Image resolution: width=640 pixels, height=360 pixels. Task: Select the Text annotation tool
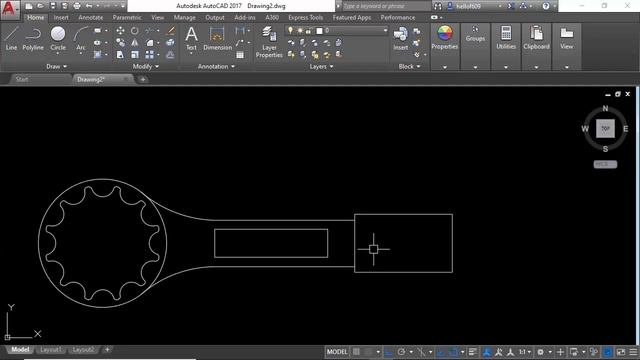pyautogui.click(x=191, y=38)
